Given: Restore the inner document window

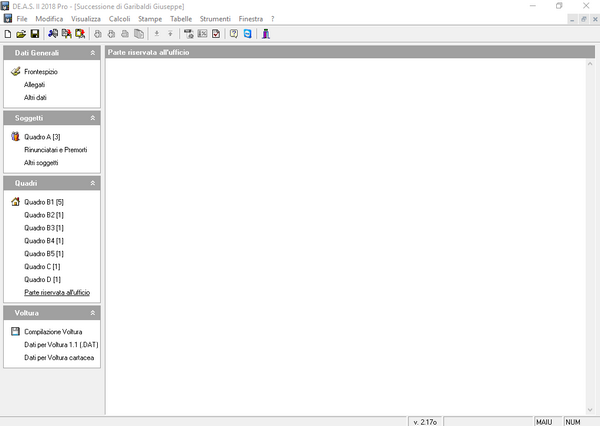Looking at the screenshot, I should tap(584, 19).
